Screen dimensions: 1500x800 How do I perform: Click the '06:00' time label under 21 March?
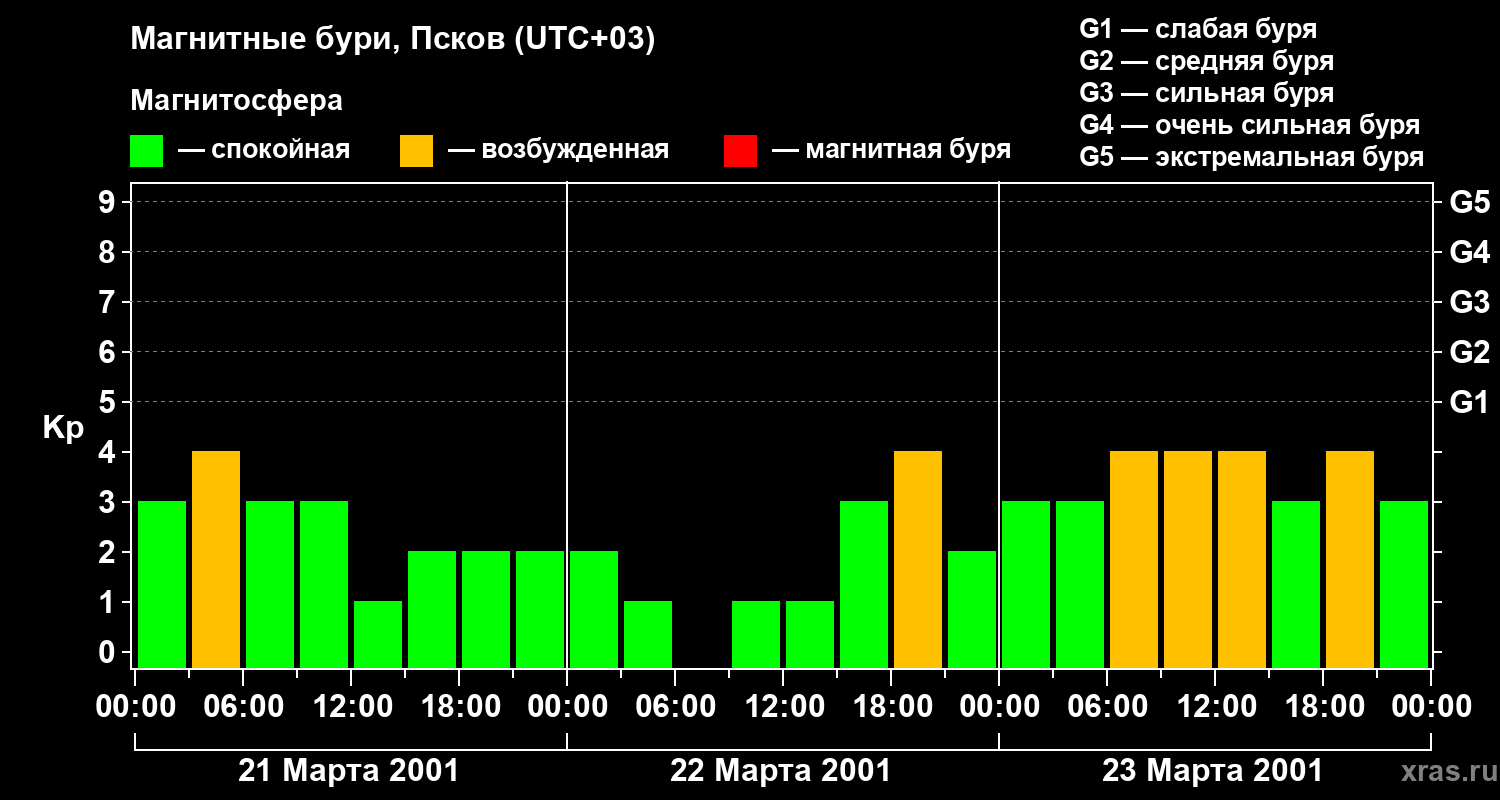[x=243, y=707]
